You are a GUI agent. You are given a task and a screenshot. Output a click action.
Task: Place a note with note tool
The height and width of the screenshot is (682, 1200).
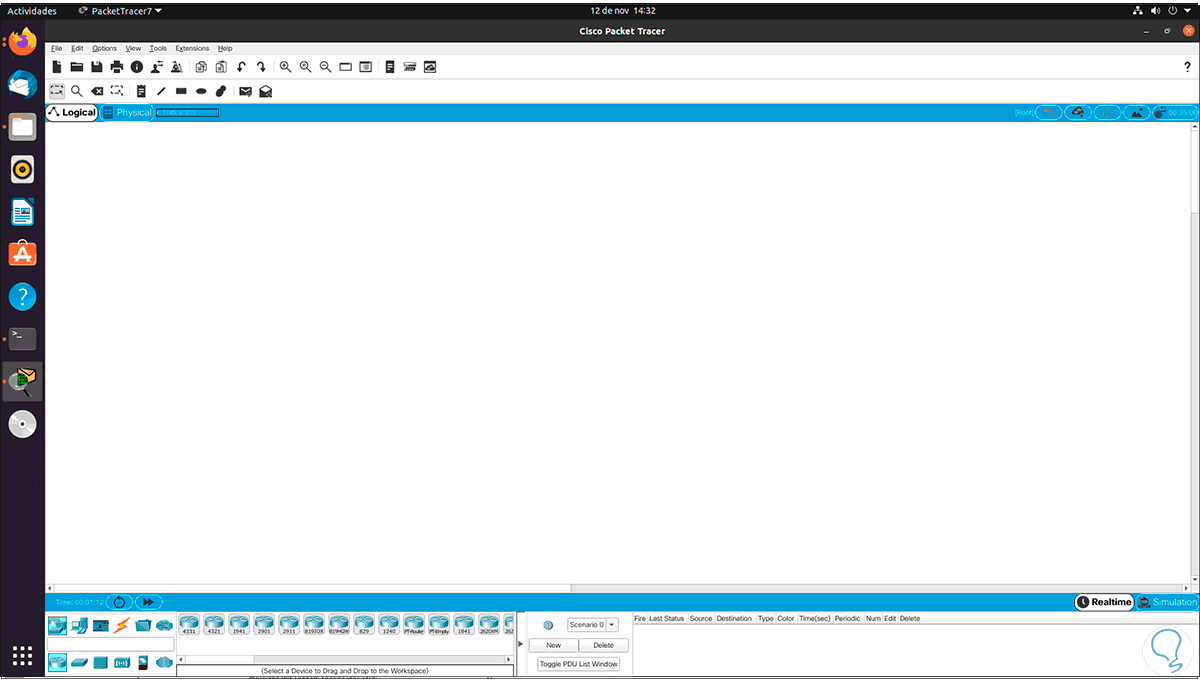[141, 91]
